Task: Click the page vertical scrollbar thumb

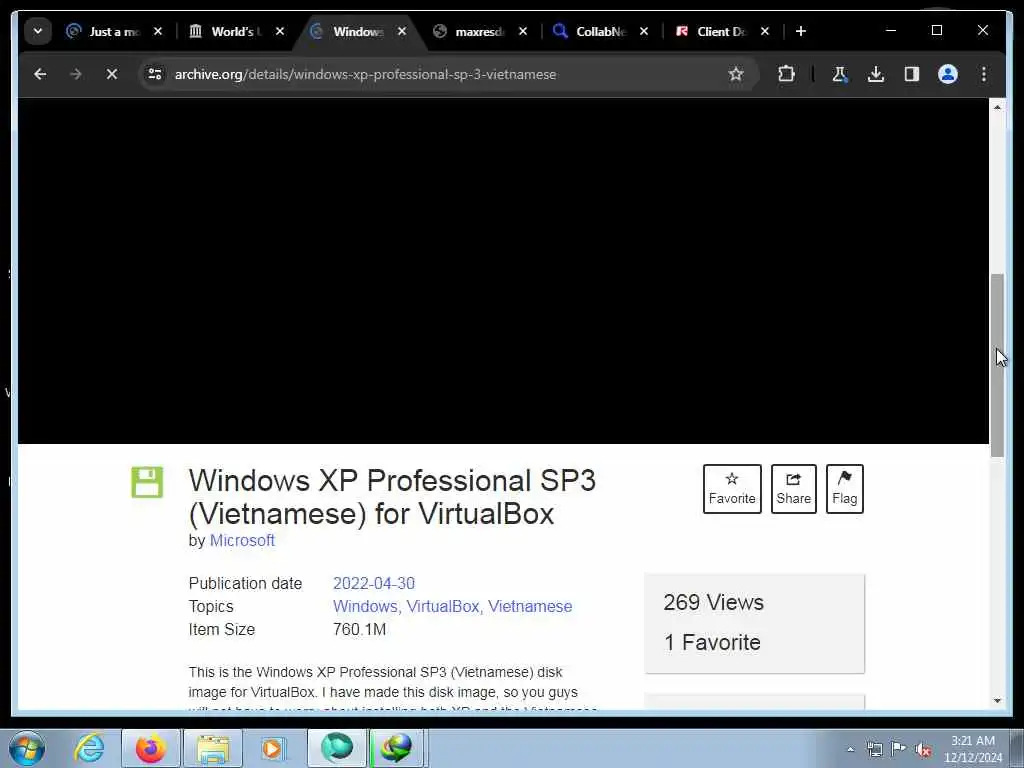Action: point(997,366)
